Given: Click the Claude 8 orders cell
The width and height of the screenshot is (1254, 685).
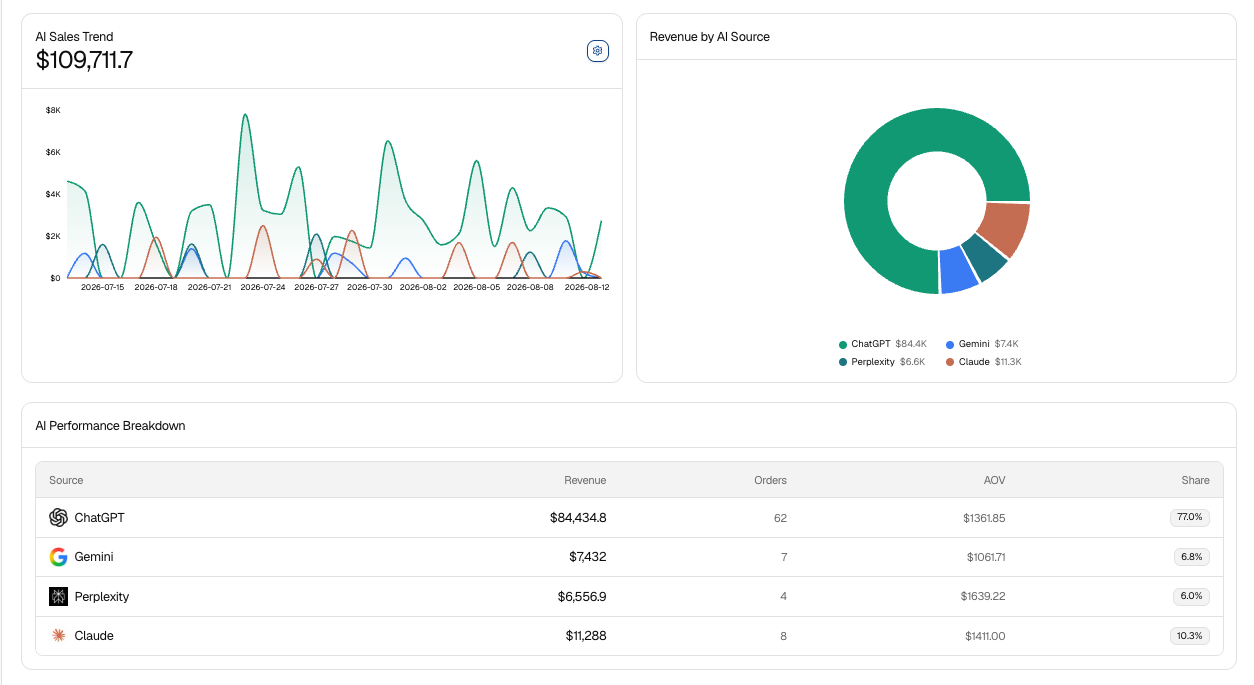Looking at the screenshot, I should (x=783, y=636).
